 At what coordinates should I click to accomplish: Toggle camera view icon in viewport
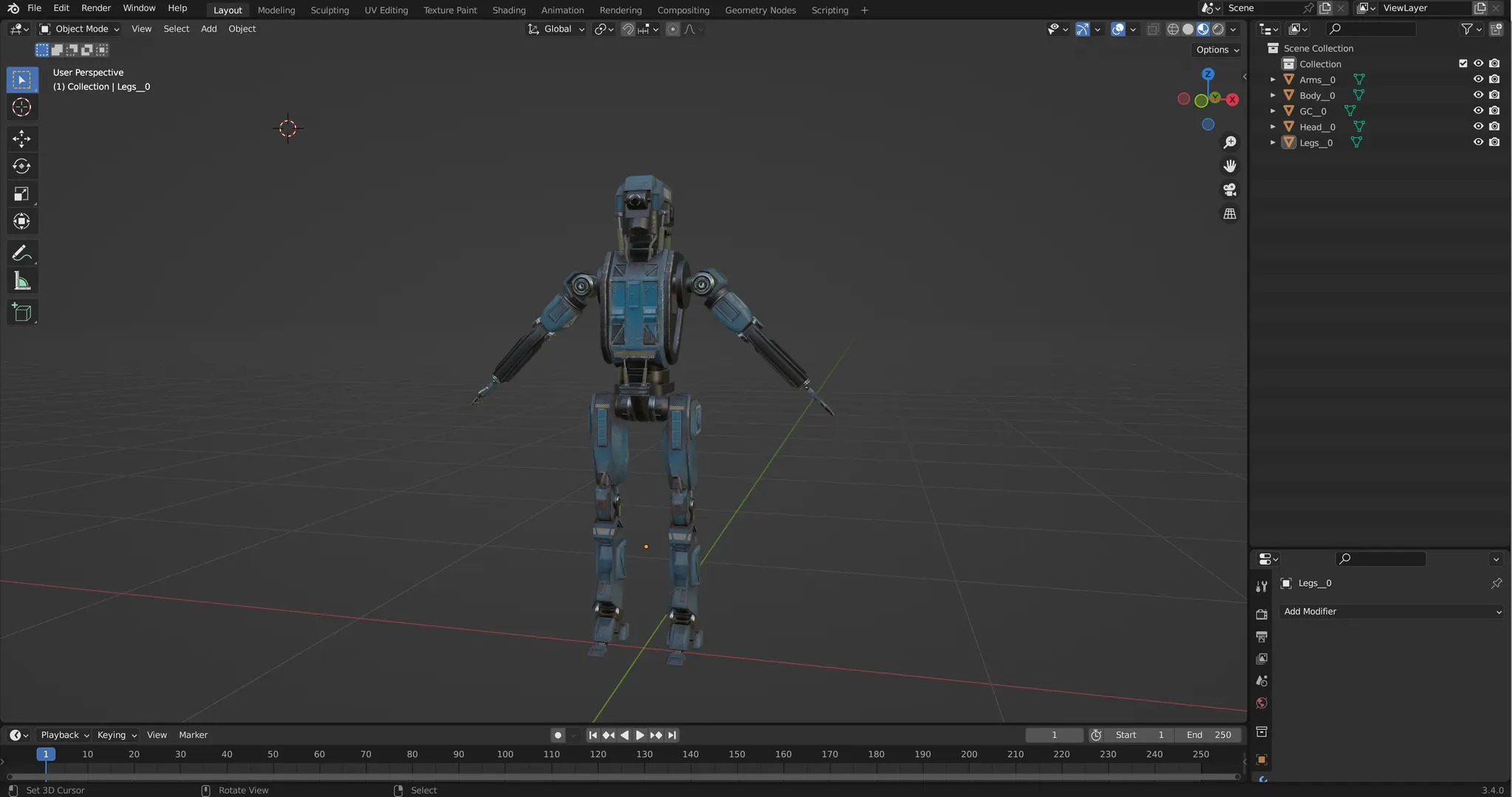click(1229, 190)
